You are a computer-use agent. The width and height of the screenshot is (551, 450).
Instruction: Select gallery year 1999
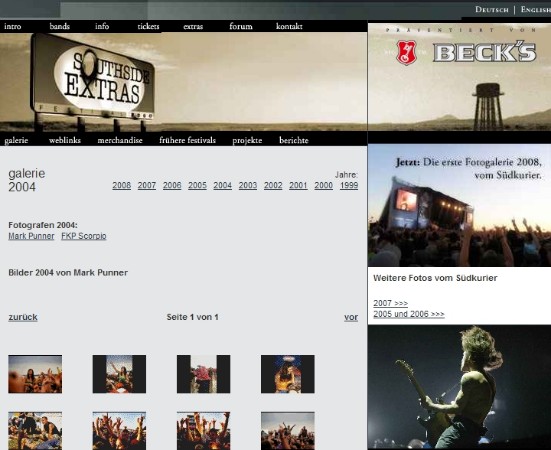point(349,185)
